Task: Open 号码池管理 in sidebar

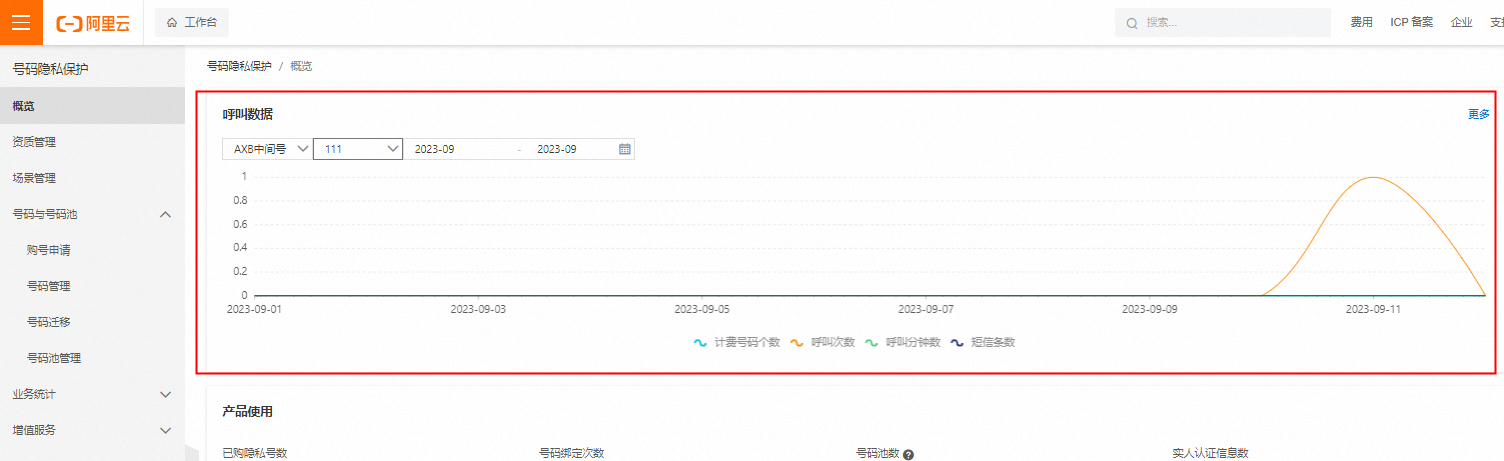Action: coord(92,358)
